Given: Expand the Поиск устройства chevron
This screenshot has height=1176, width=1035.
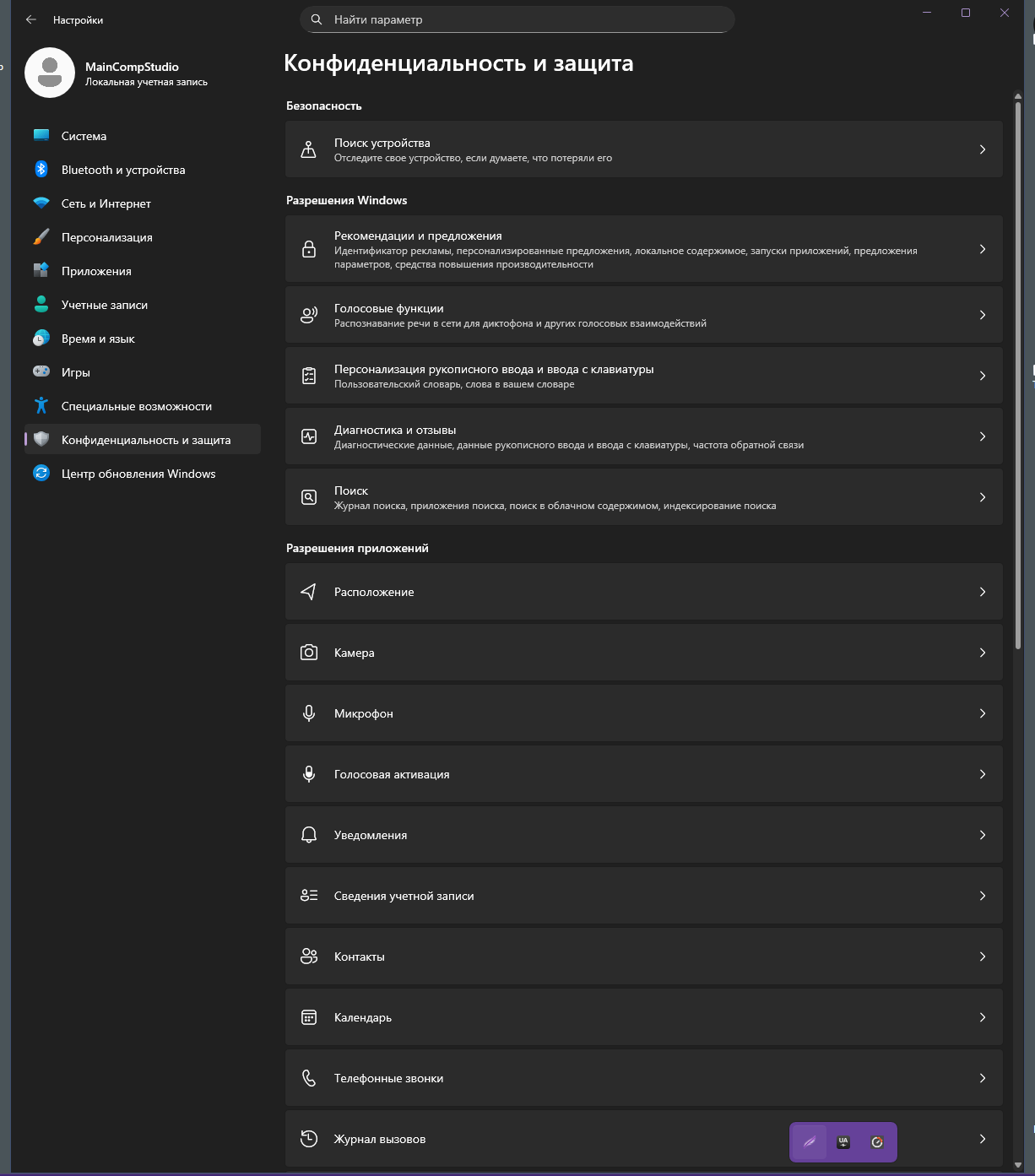Looking at the screenshot, I should click(x=983, y=149).
